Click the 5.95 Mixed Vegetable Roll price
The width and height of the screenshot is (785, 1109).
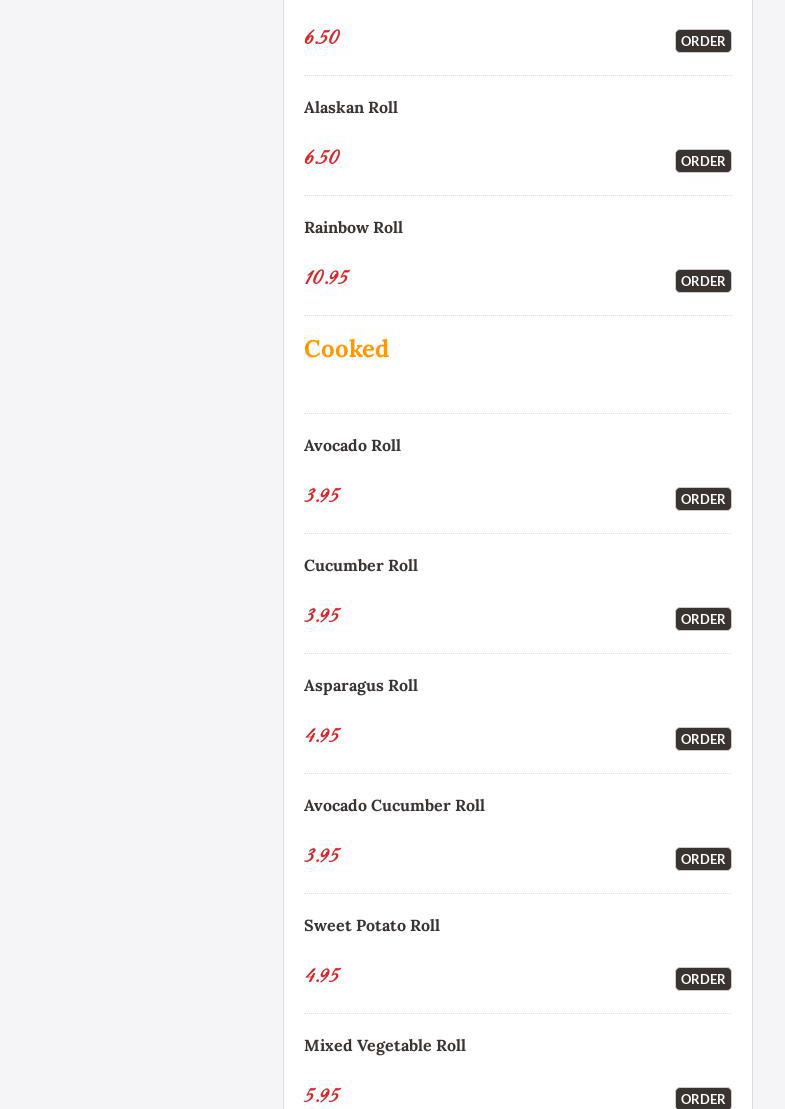coord(322,1095)
